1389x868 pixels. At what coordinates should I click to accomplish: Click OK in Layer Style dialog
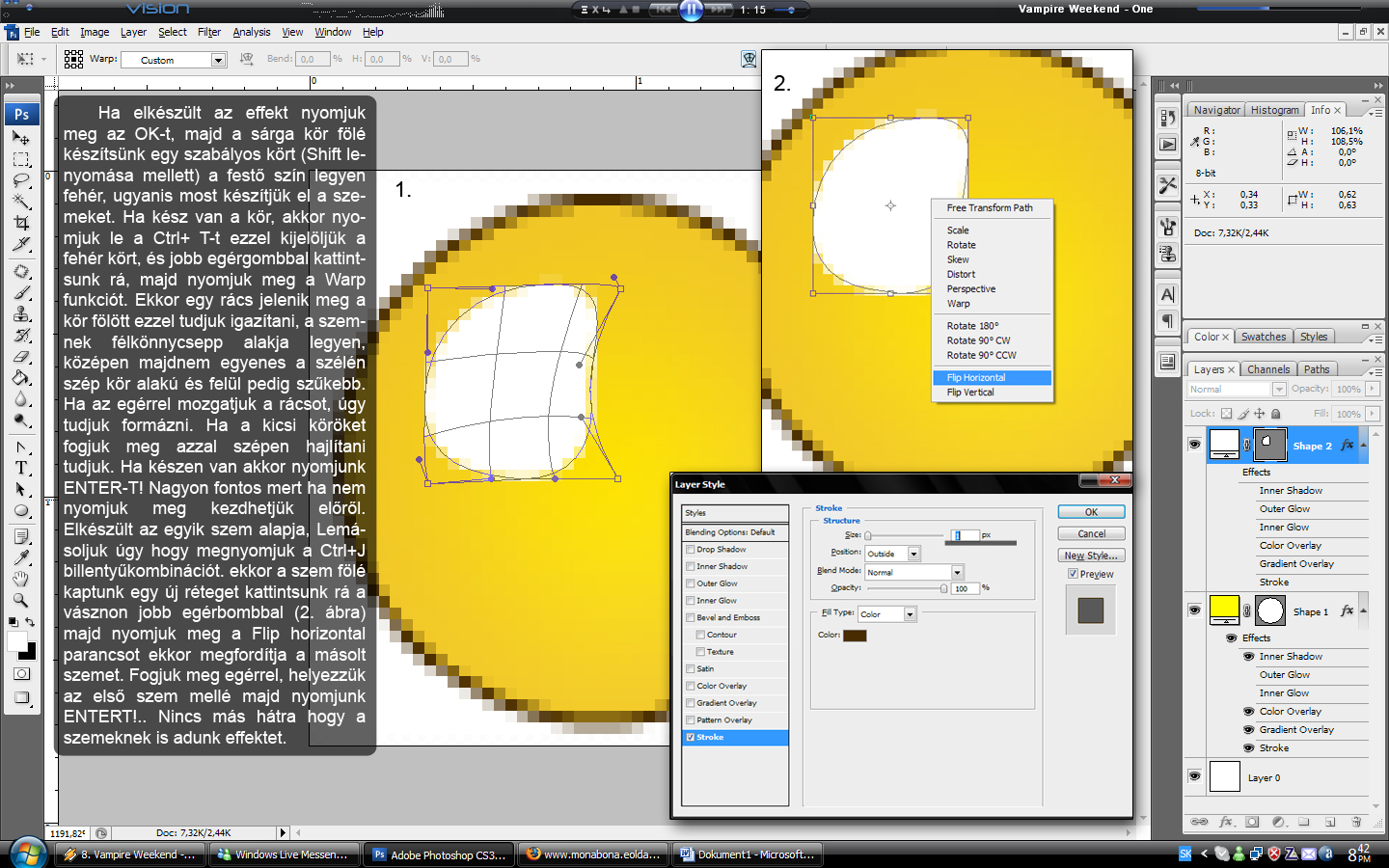tap(1091, 512)
